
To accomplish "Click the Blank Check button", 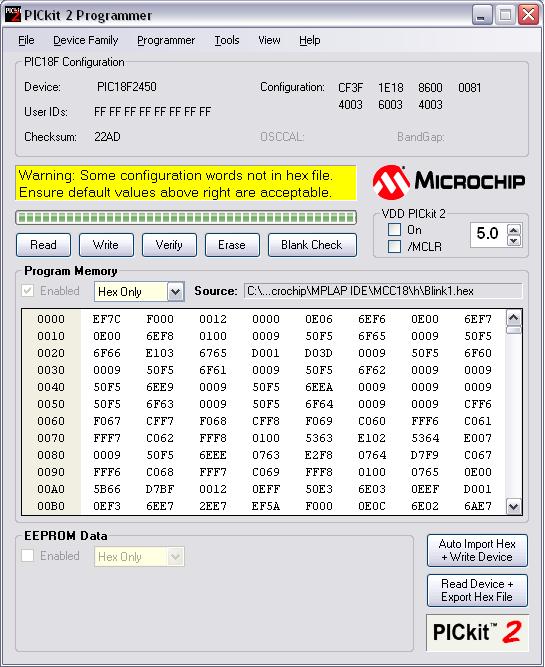I will coord(312,245).
